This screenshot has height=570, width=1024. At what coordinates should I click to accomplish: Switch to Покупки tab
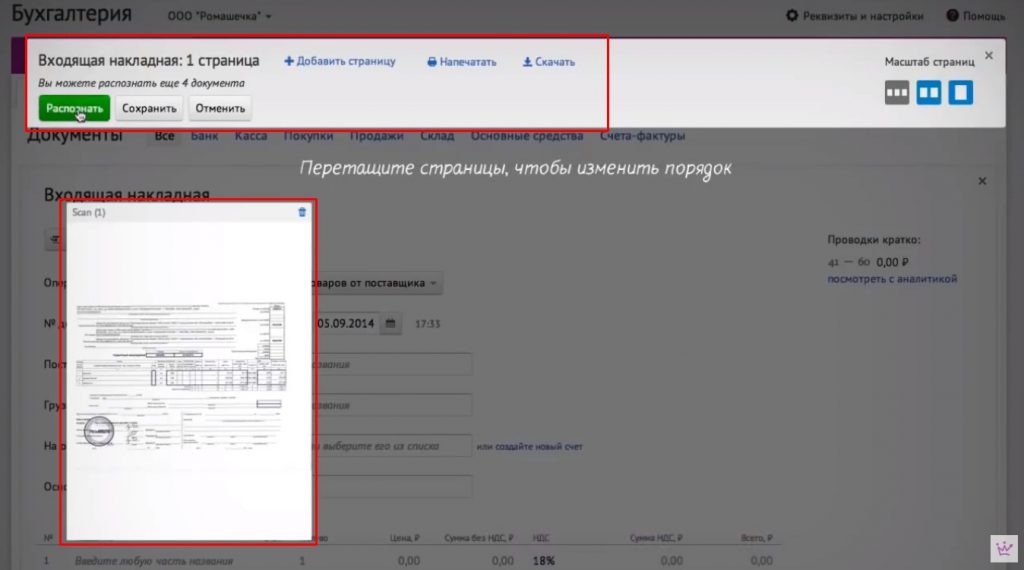[x=308, y=136]
